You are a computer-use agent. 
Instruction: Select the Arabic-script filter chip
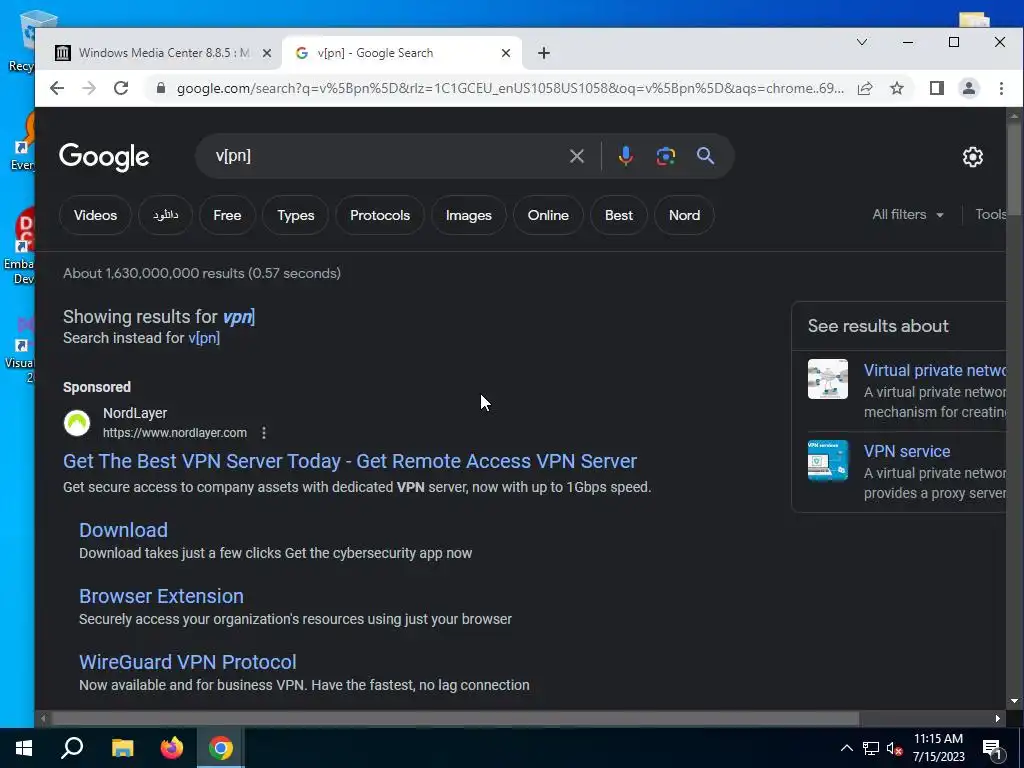point(165,215)
